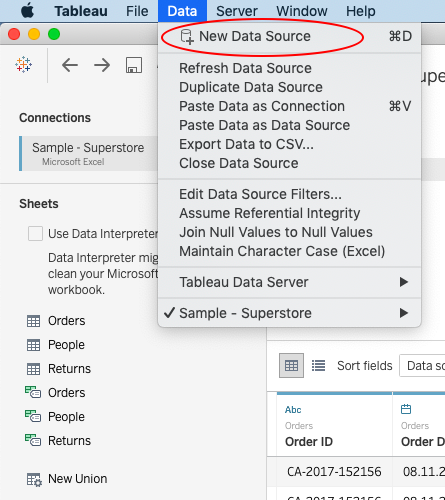Save workbook using the floppy disk icon
The height and width of the screenshot is (500, 445).
point(134,65)
